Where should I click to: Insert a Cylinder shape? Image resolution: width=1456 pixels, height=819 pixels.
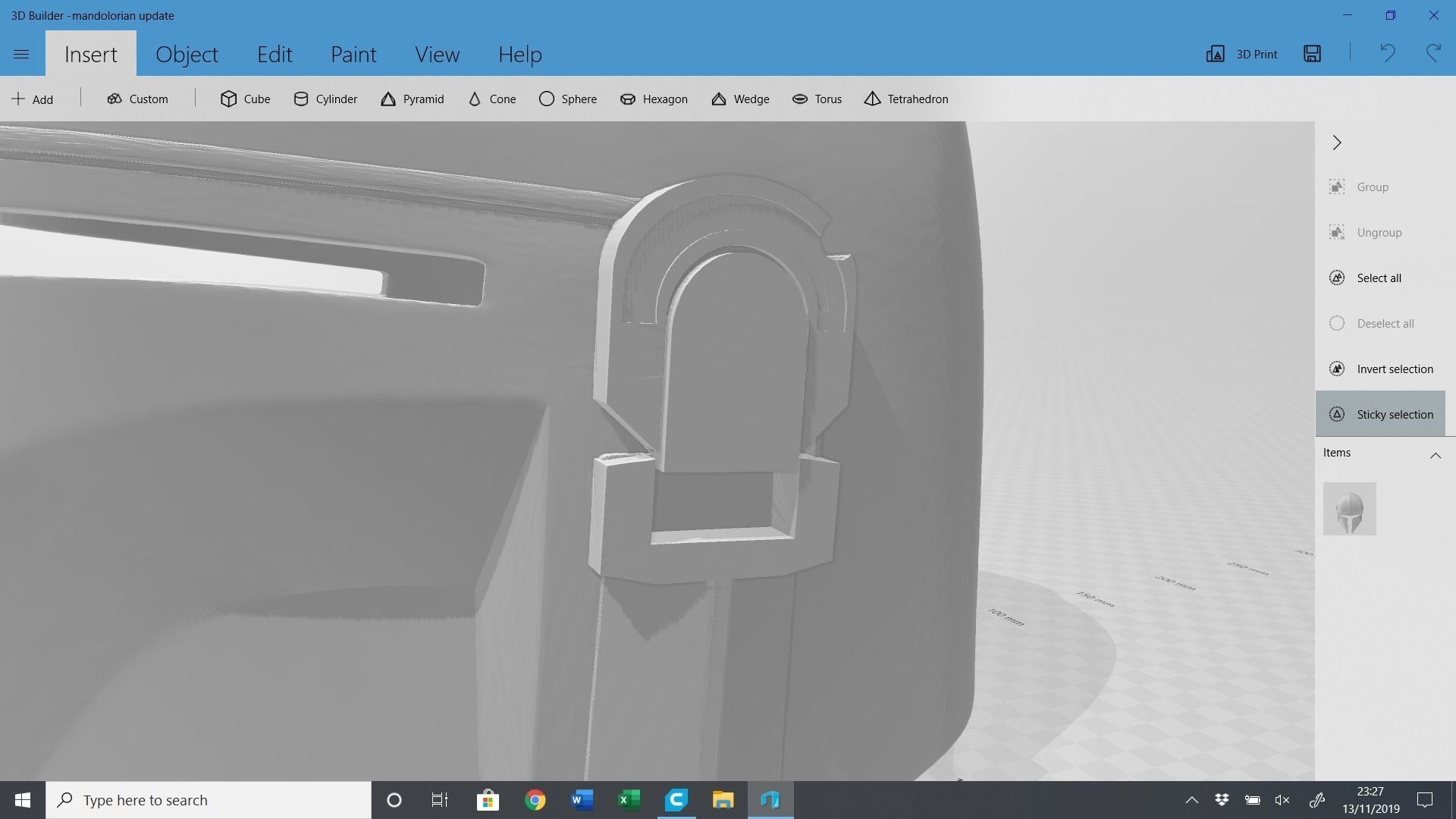point(325,99)
